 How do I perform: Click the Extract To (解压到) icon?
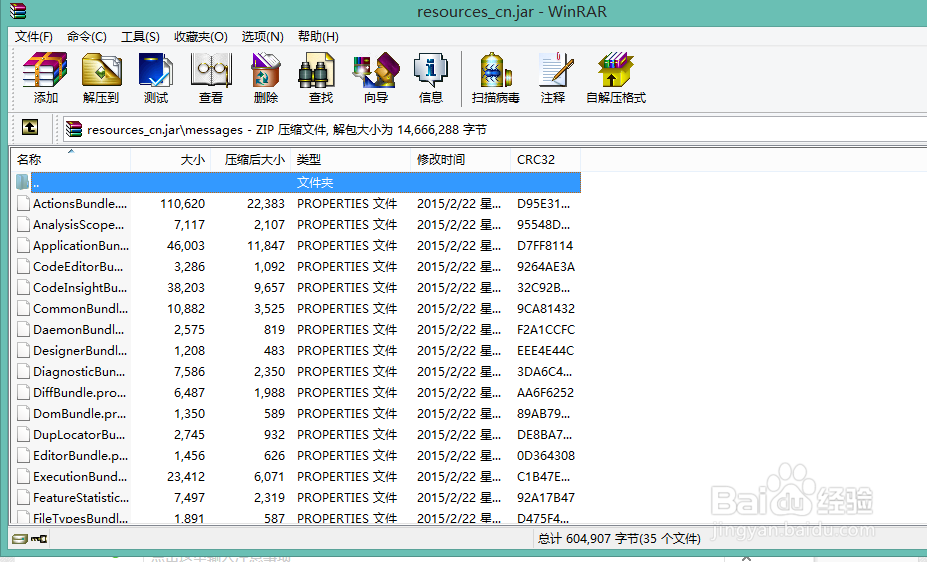pos(101,77)
